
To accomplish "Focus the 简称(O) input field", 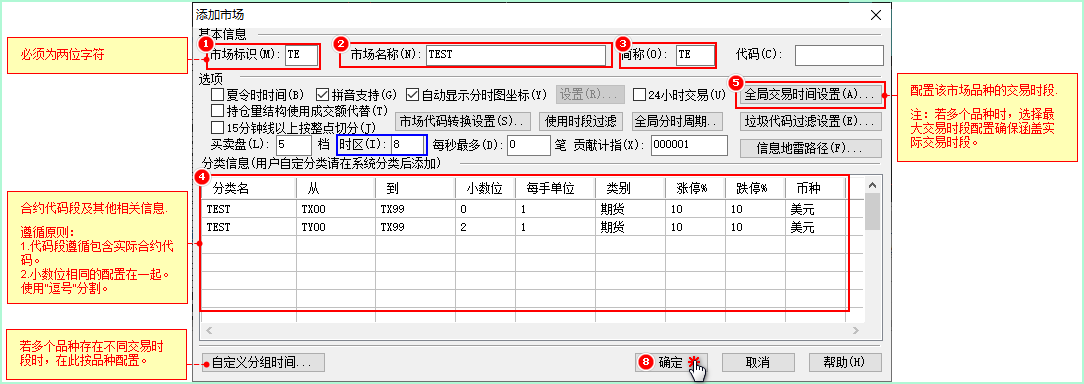I will coord(695,55).
